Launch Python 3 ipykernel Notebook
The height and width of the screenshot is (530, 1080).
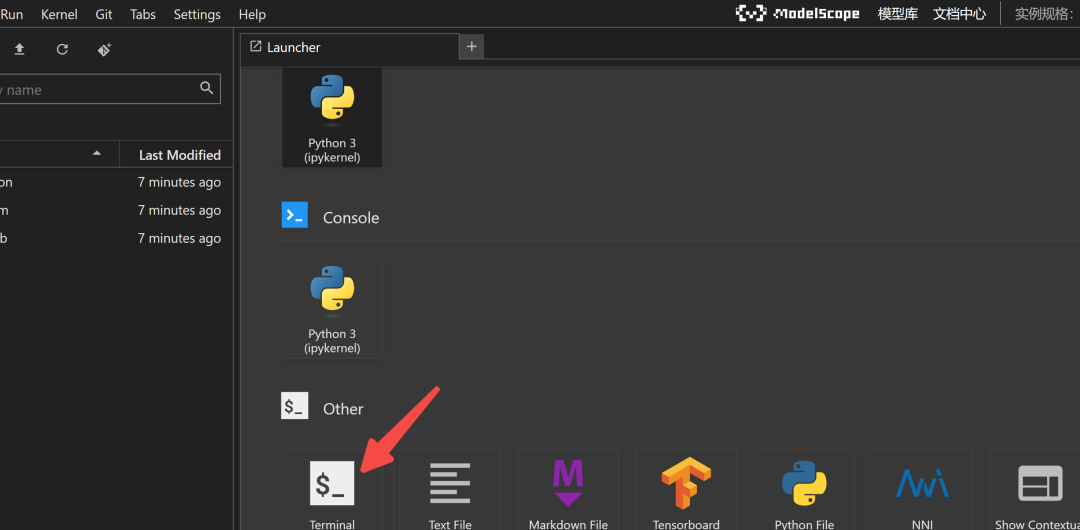[x=332, y=117]
